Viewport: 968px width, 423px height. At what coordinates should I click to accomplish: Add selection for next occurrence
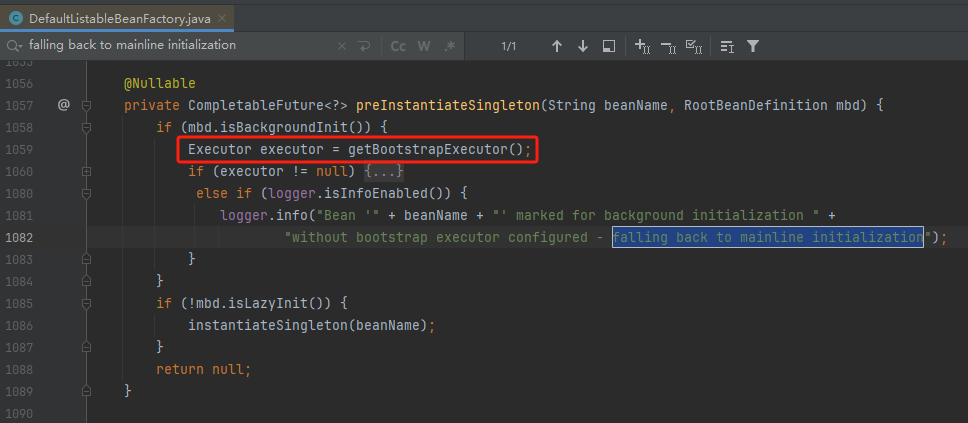pyautogui.click(x=643, y=46)
